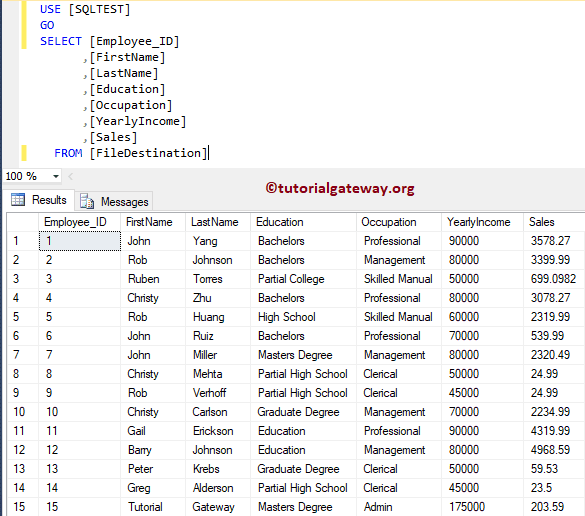The height and width of the screenshot is (516, 585).
Task: Select row header number 15
Action: [x=23, y=507]
